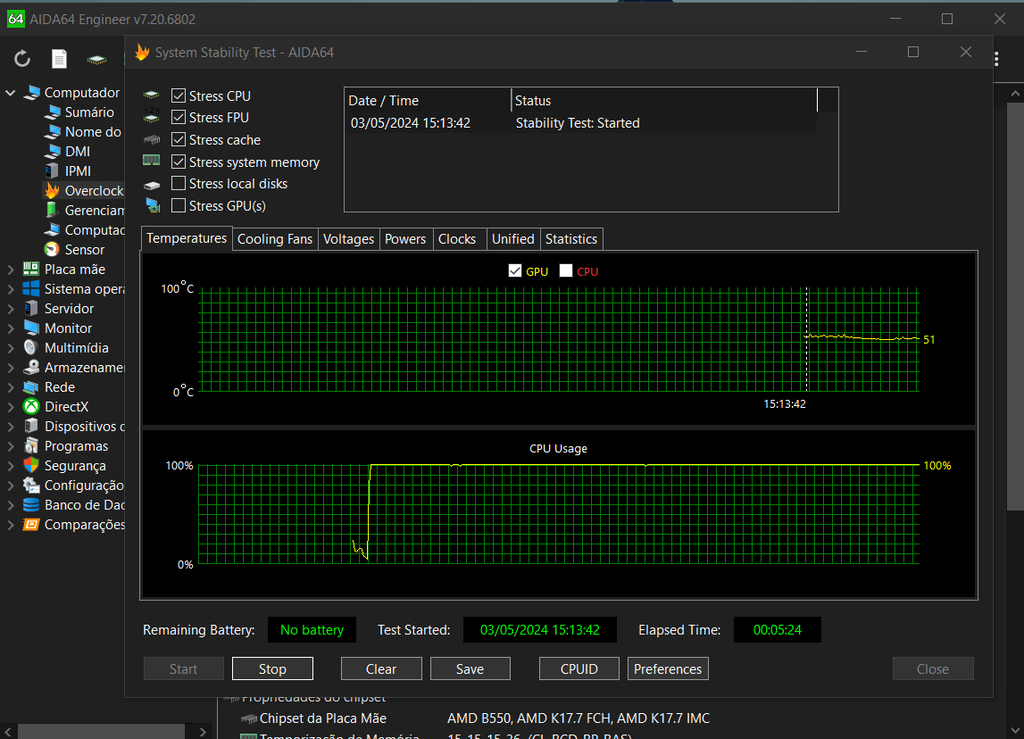Click the flame icon in System Stability Test title

coord(142,52)
